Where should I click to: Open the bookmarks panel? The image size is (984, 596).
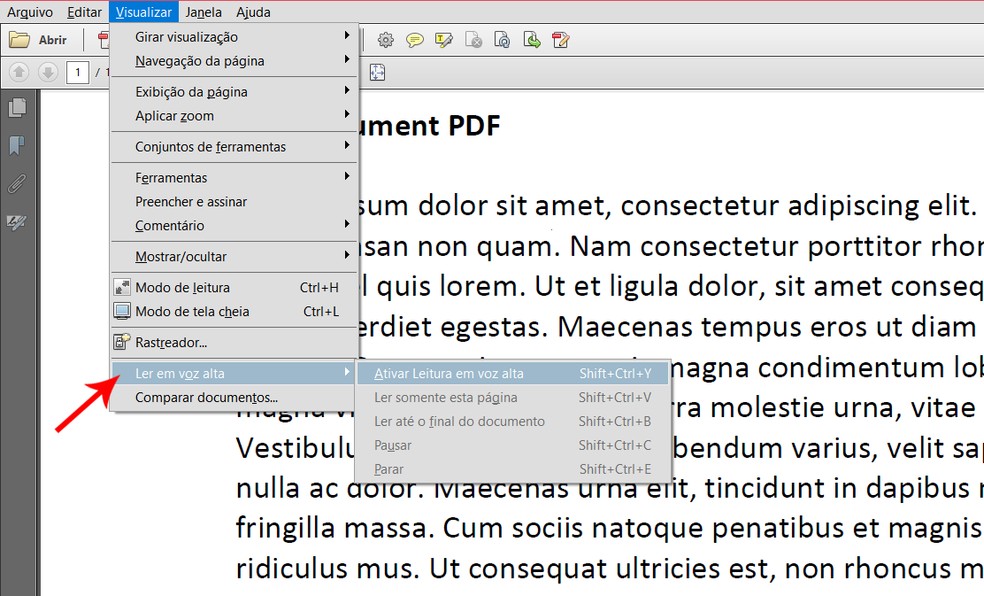(17, 146)
